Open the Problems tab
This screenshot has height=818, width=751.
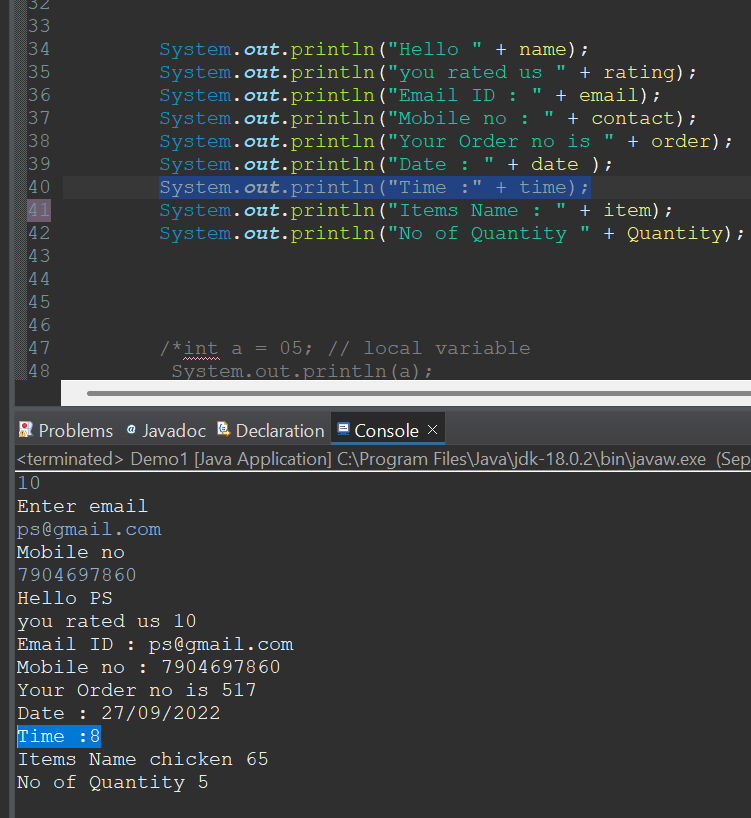tap(75, 431)
